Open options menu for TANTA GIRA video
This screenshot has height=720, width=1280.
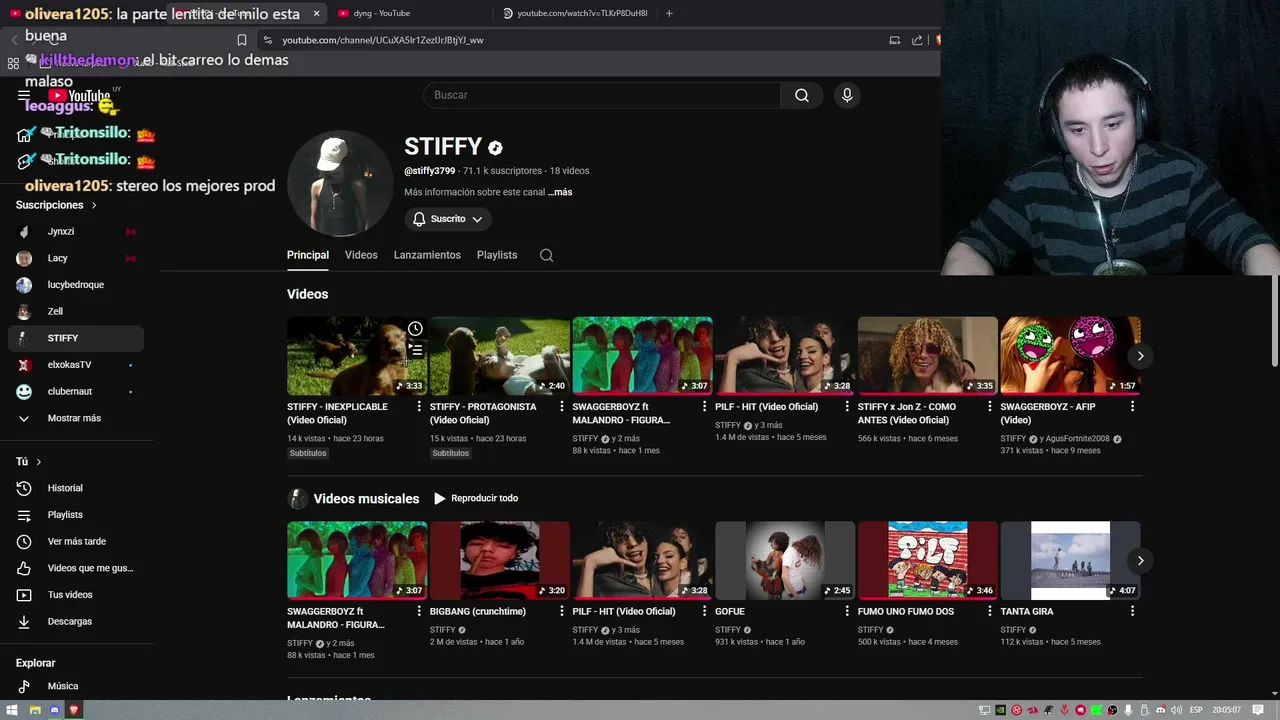1132,611
